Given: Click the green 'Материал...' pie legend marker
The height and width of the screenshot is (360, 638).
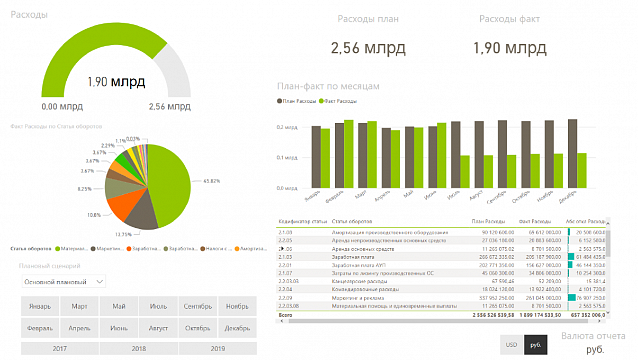Looking at the screenshot, I should click(x=57, y=249).
